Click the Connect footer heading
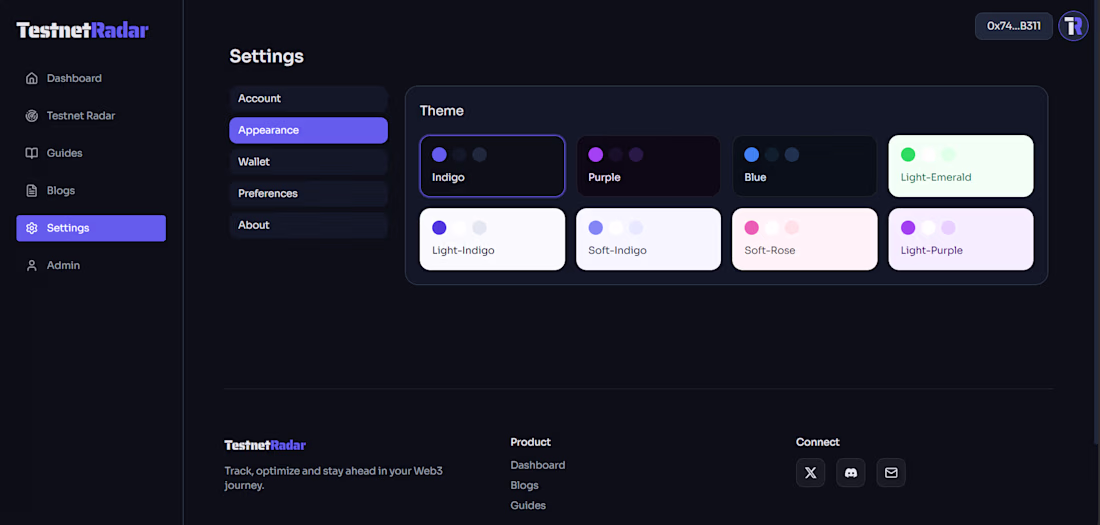The image size is (1100, 525). [x=817, y=442]
